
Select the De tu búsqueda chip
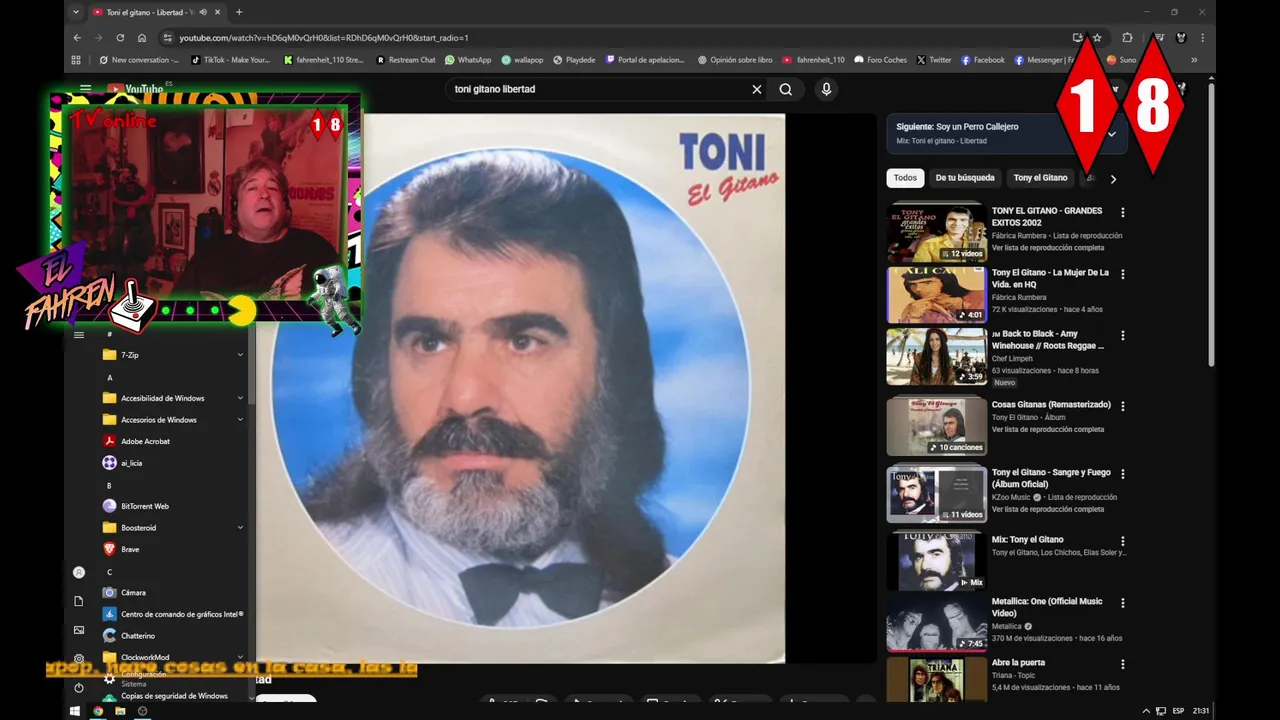pos(965,178)
